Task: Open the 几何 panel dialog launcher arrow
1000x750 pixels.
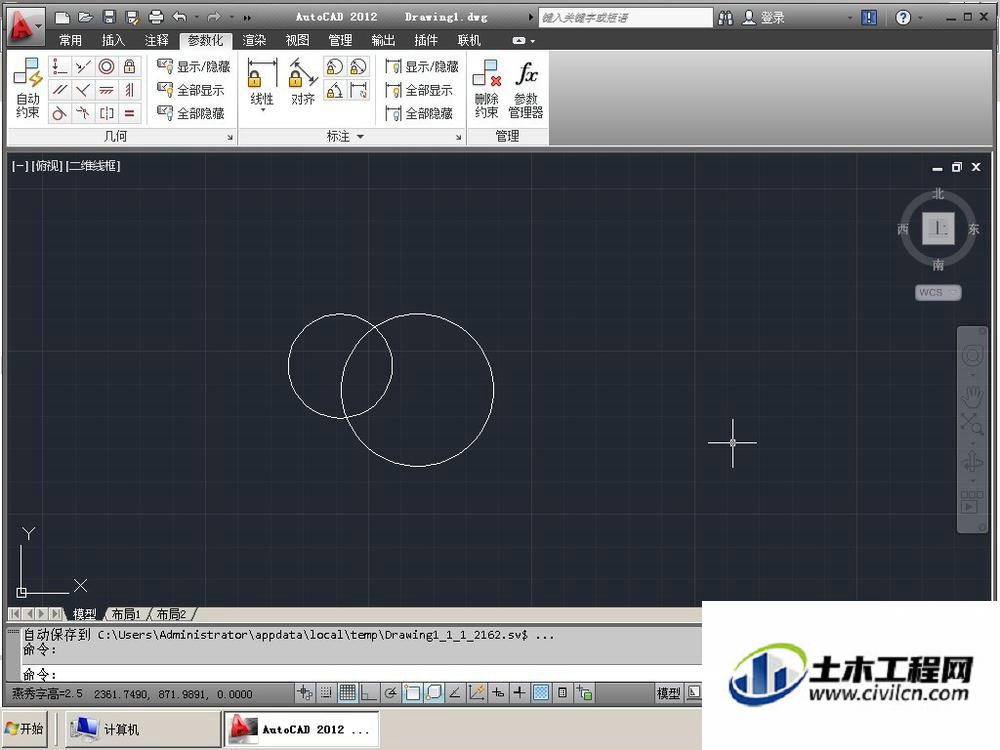Action: 230,137
